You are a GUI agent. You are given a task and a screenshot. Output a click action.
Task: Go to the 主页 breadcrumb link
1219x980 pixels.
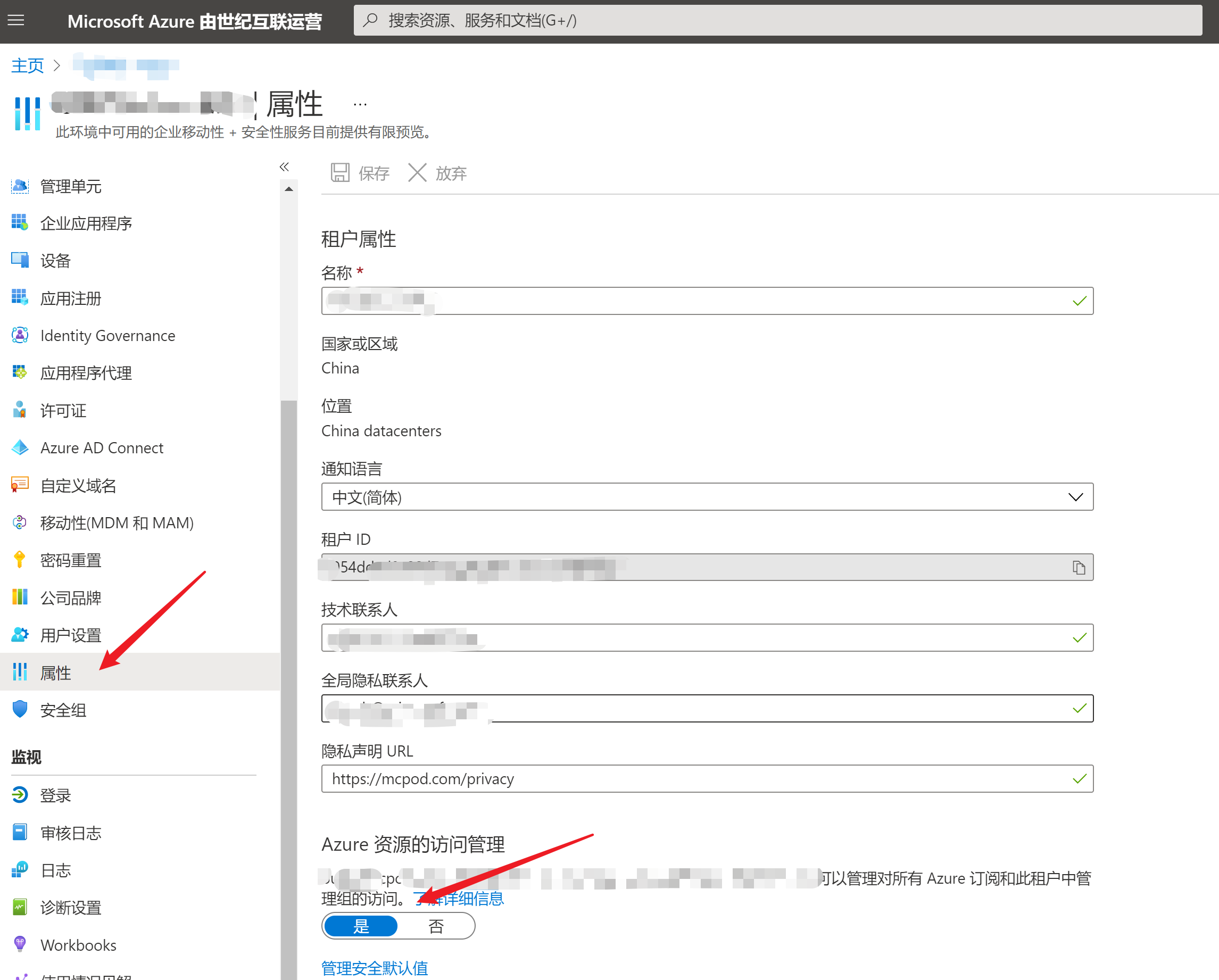pos(27,65)
